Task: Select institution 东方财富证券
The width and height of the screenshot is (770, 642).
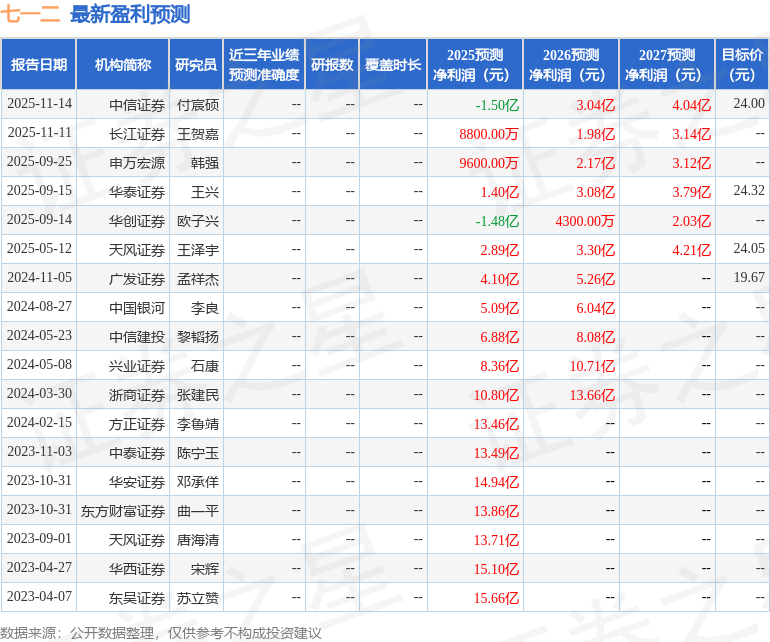Action: click(123, 511)
